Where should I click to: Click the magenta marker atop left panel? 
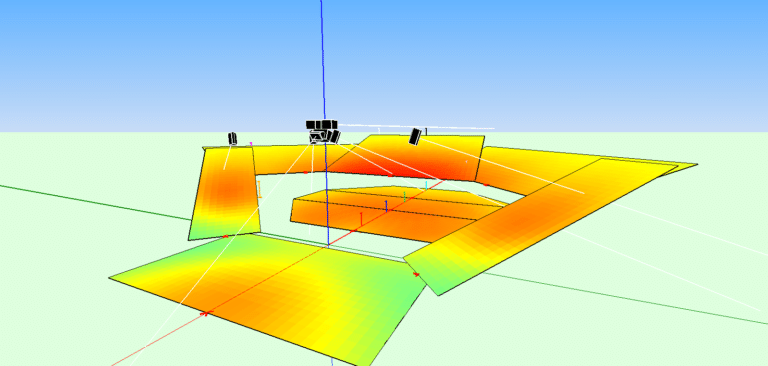[251, 144]
